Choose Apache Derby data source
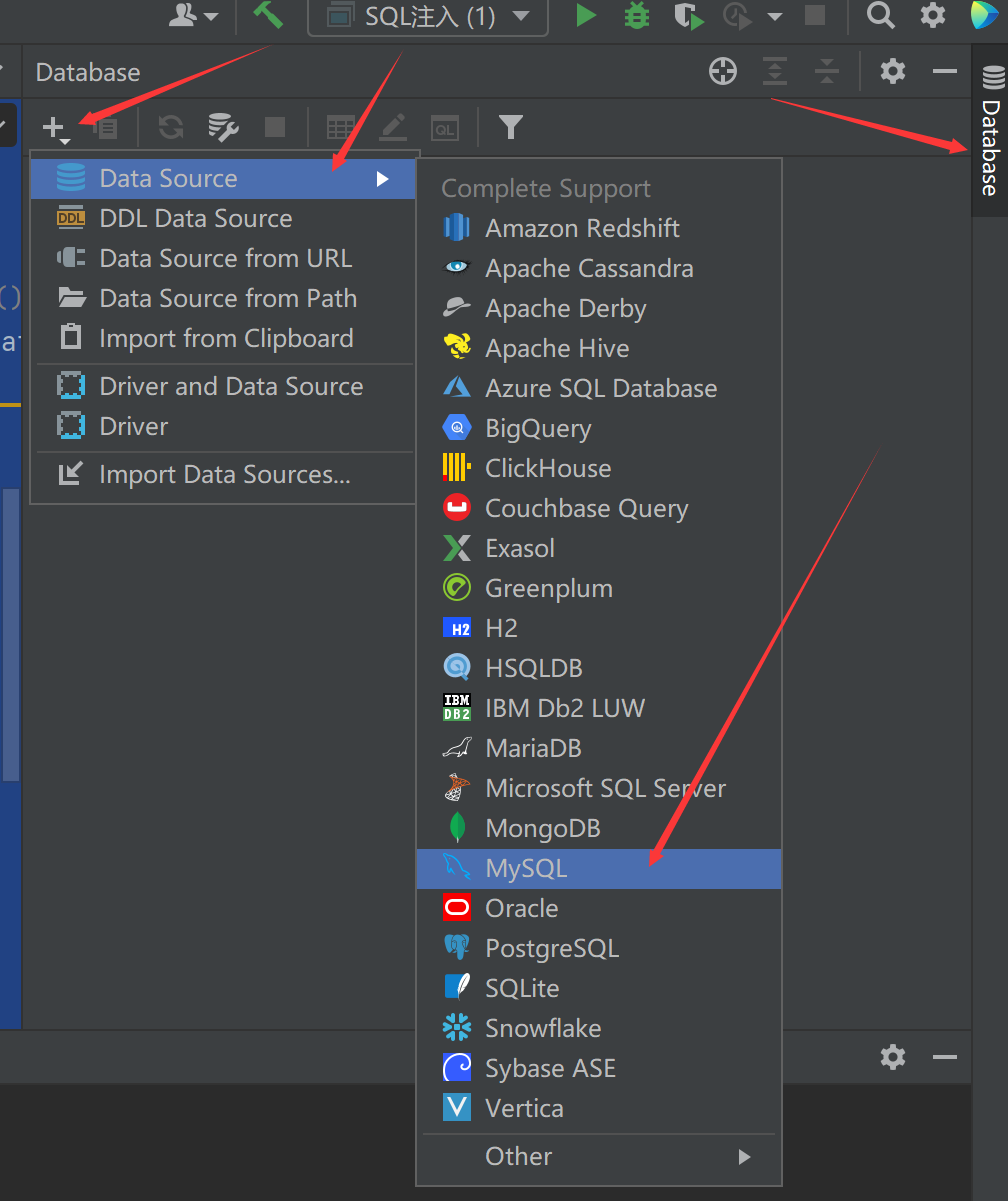 599,309
